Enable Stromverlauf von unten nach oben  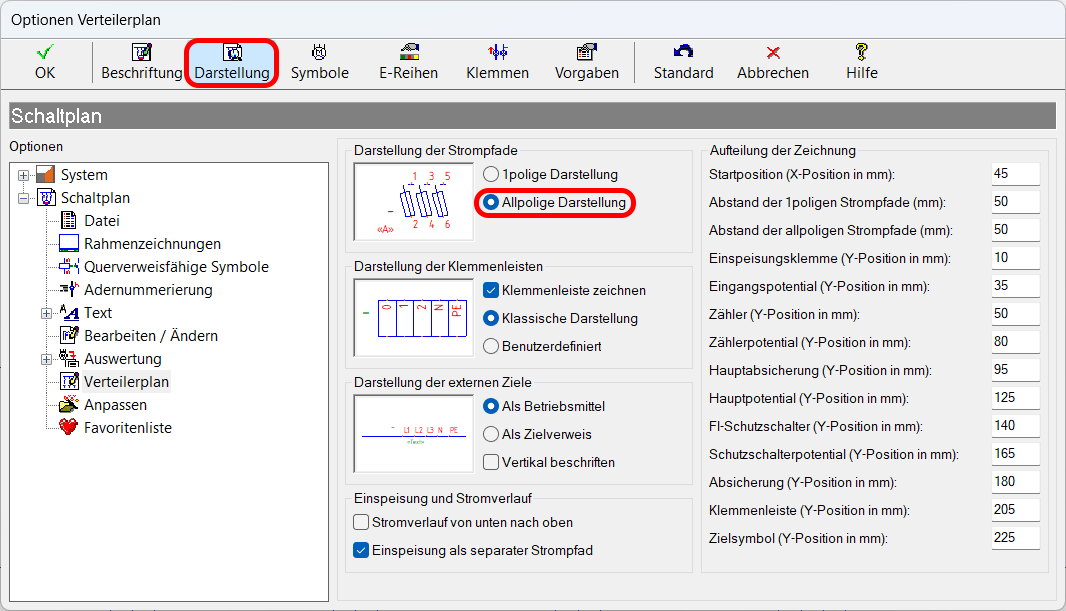point(362,522)
